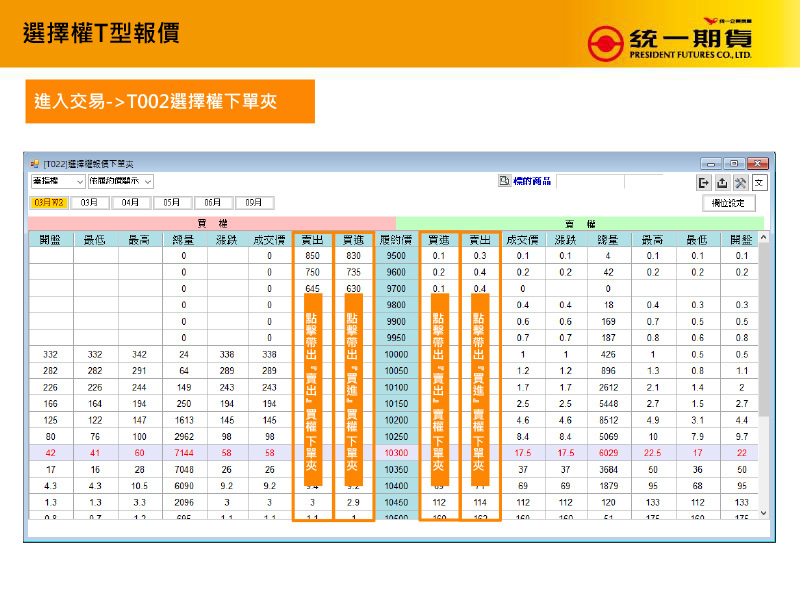Click the 欄位設定 column settings button
The image size is (800, 598).
point(729,203)
